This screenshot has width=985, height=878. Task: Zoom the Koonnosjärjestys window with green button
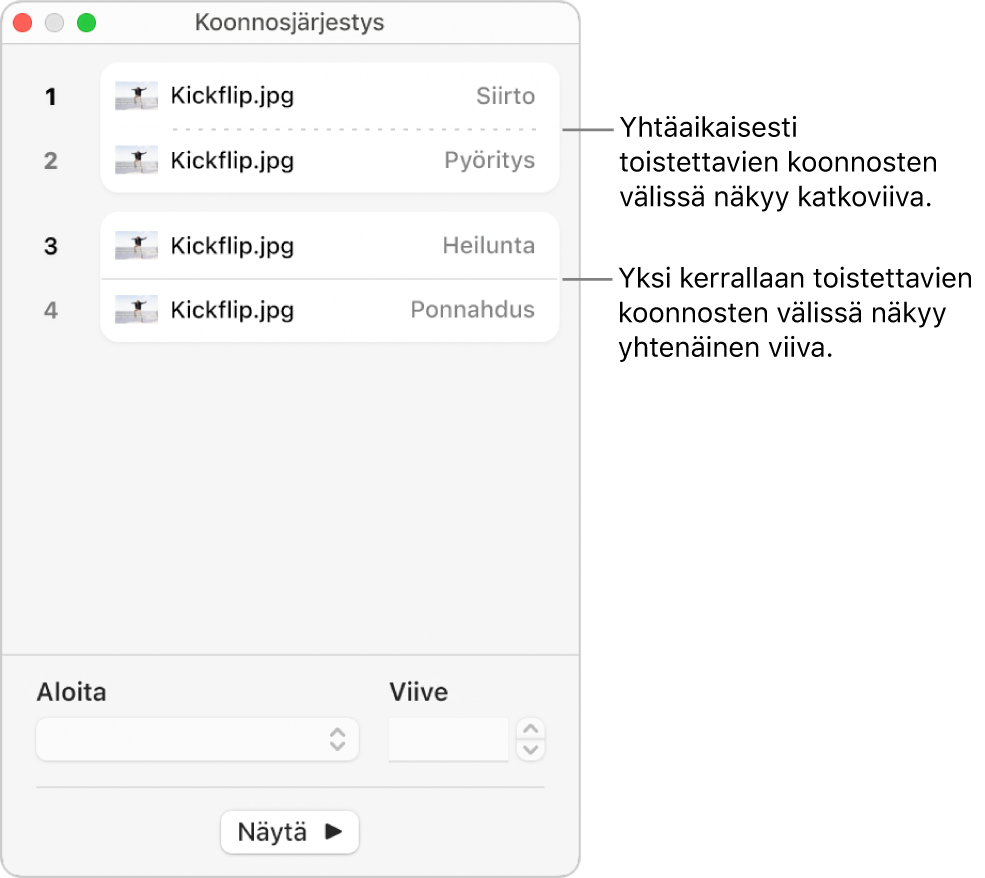[x=87, y=23]
